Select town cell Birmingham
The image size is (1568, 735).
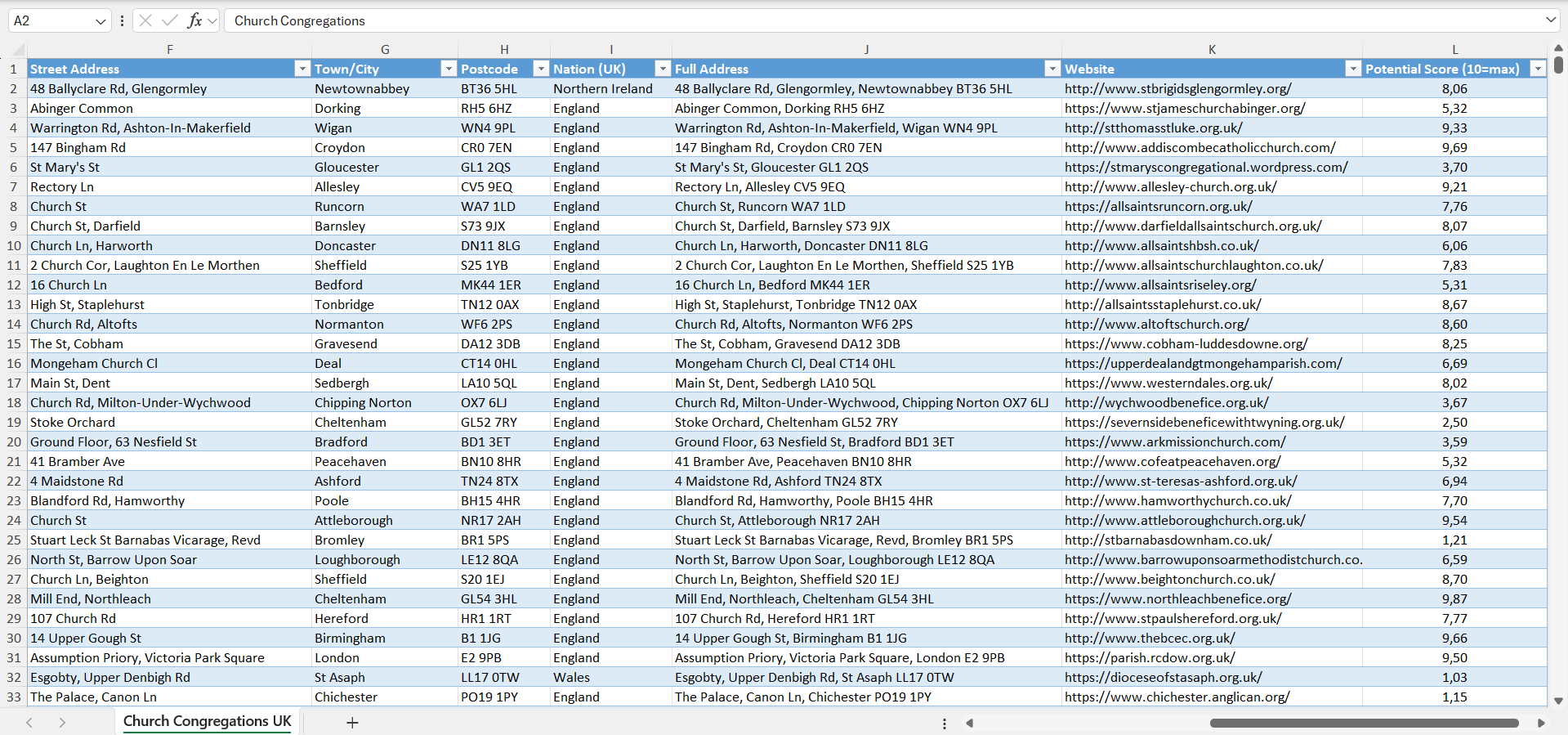point(385,639)
